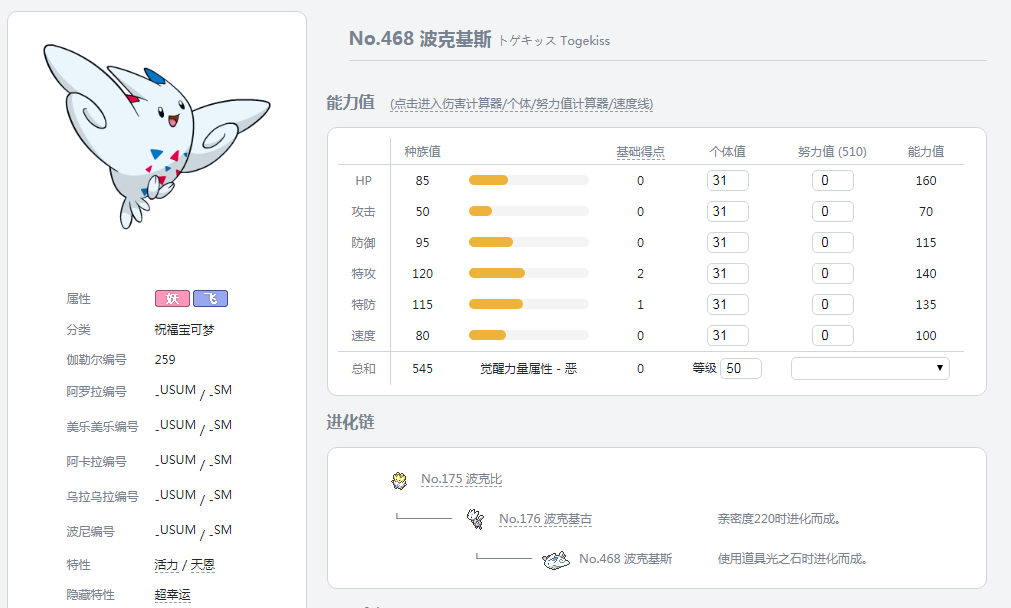1011x608 pixels.
Task: Click the No.468 波克基斯 page title
Action: pyautogui.click(x=420, y=39)
